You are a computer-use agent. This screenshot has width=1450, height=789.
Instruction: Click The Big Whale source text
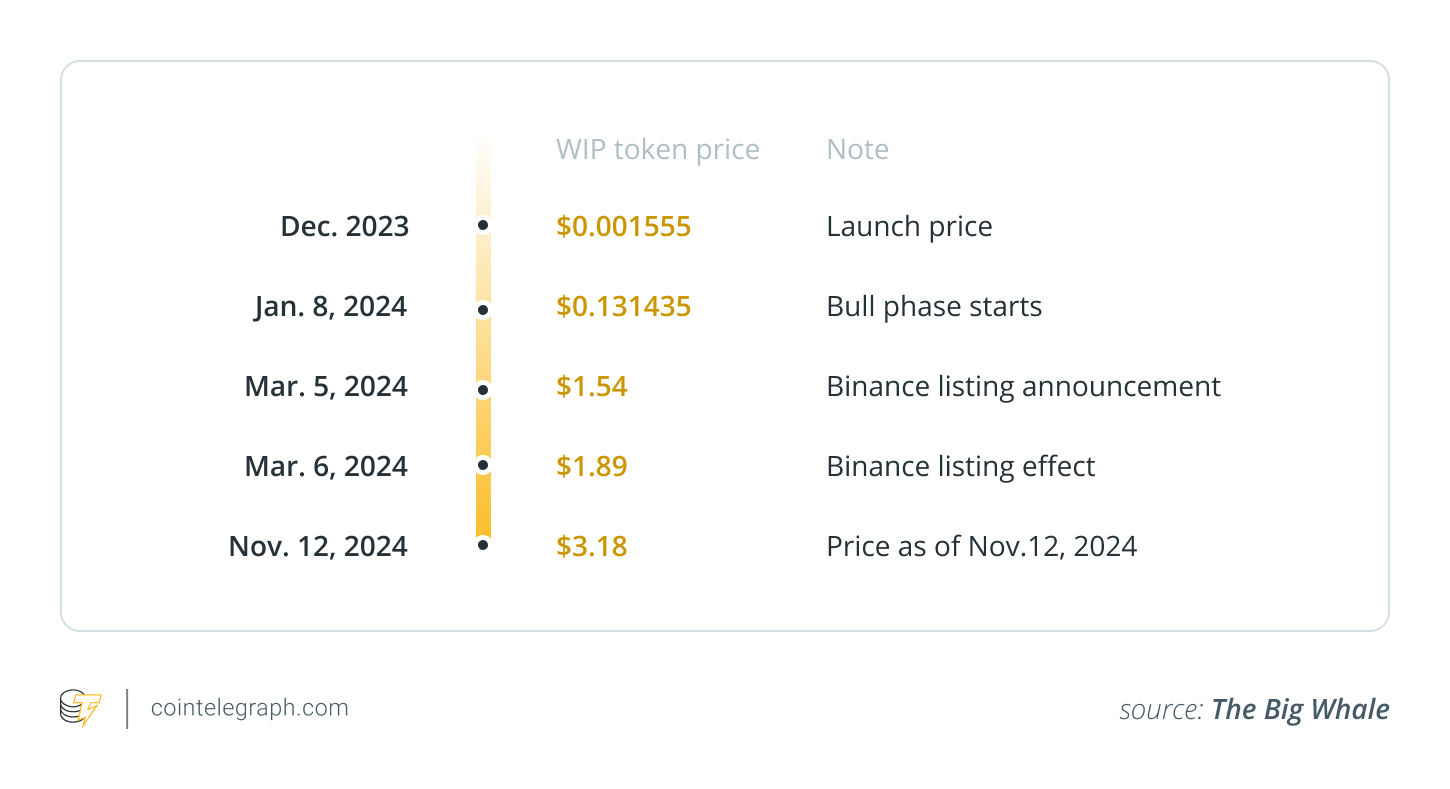1300,709
